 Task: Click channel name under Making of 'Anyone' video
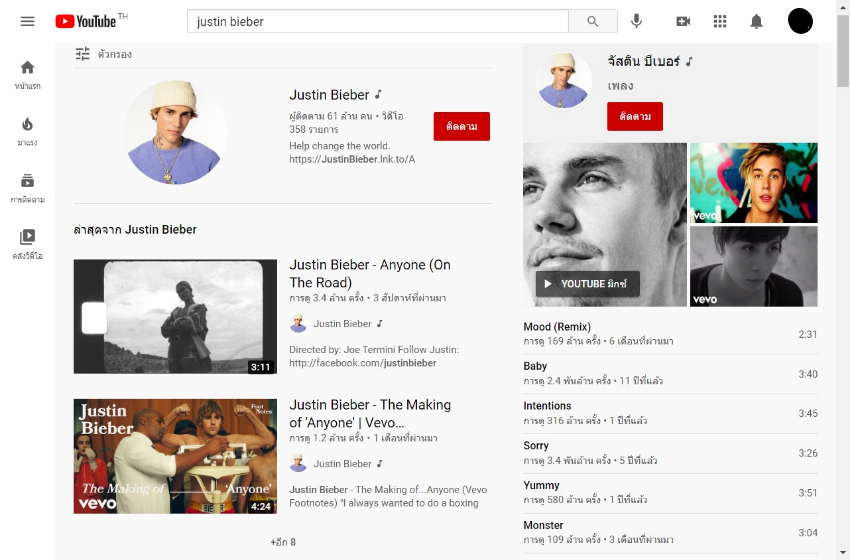(342, 464)
